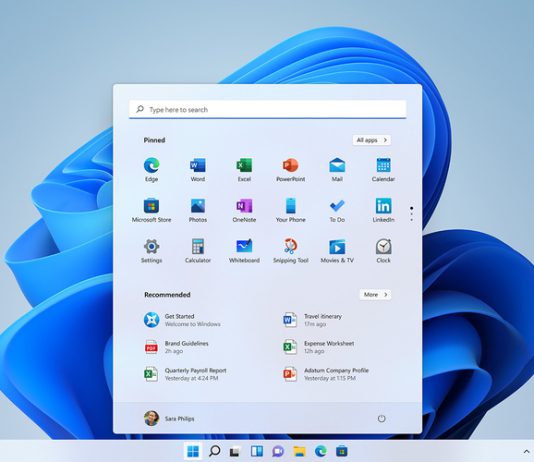The image size is (534, 462).
Task: Open the Calendar app
Action: (383, 169)
